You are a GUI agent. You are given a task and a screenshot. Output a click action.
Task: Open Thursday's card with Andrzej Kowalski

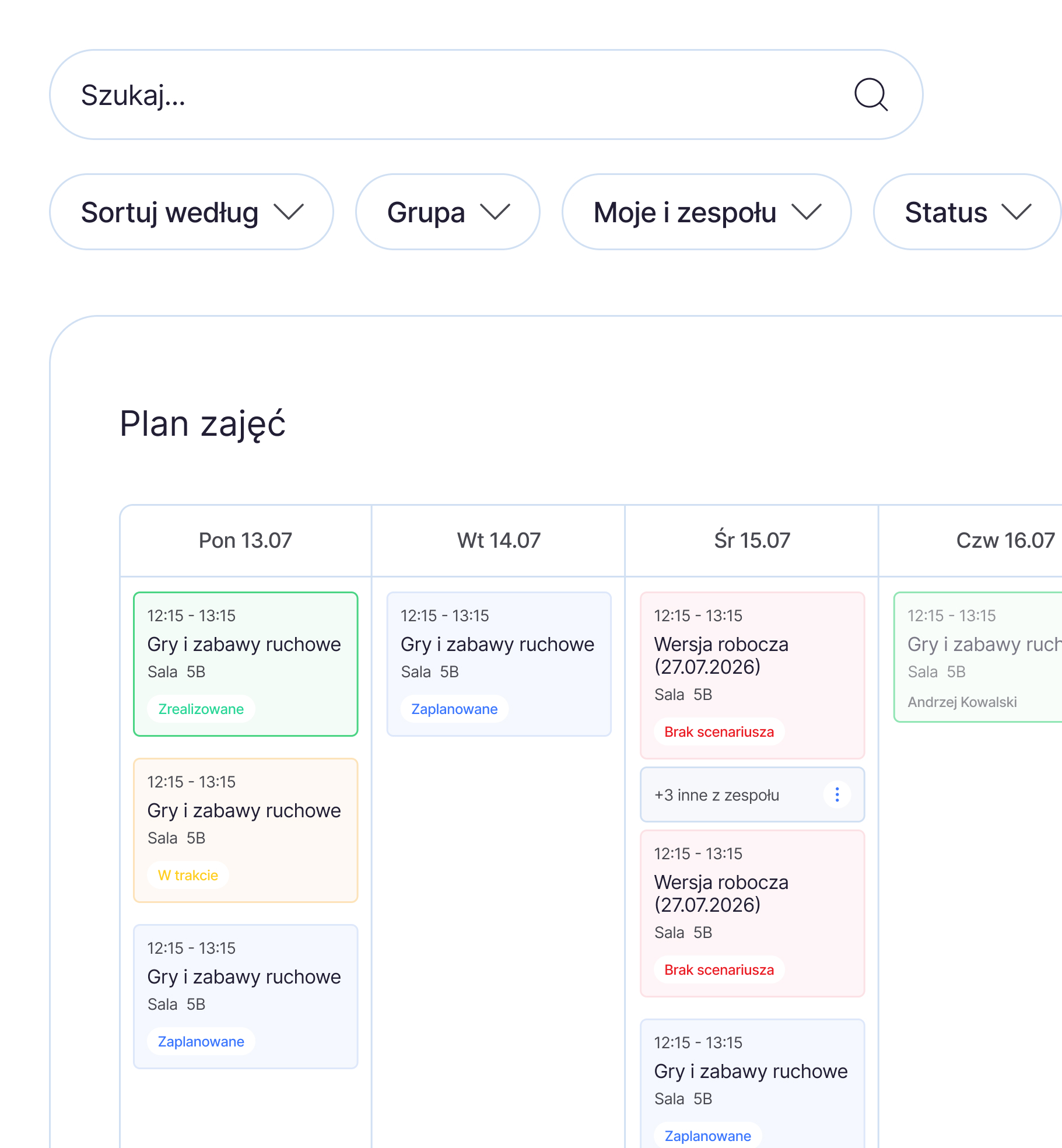[978, 657]
